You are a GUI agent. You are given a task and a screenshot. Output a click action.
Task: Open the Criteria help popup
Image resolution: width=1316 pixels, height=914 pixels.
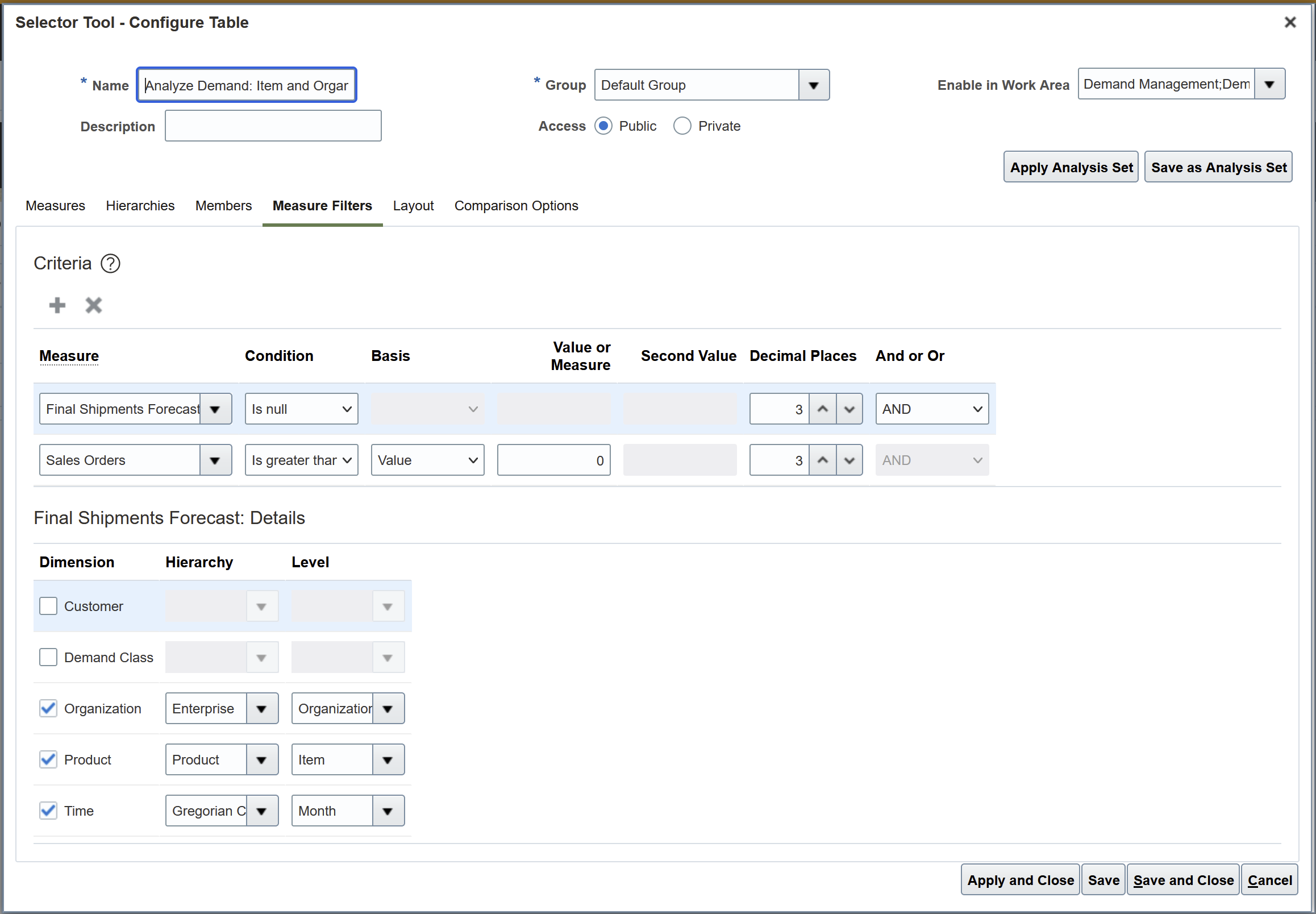click(x=110, y=263)
